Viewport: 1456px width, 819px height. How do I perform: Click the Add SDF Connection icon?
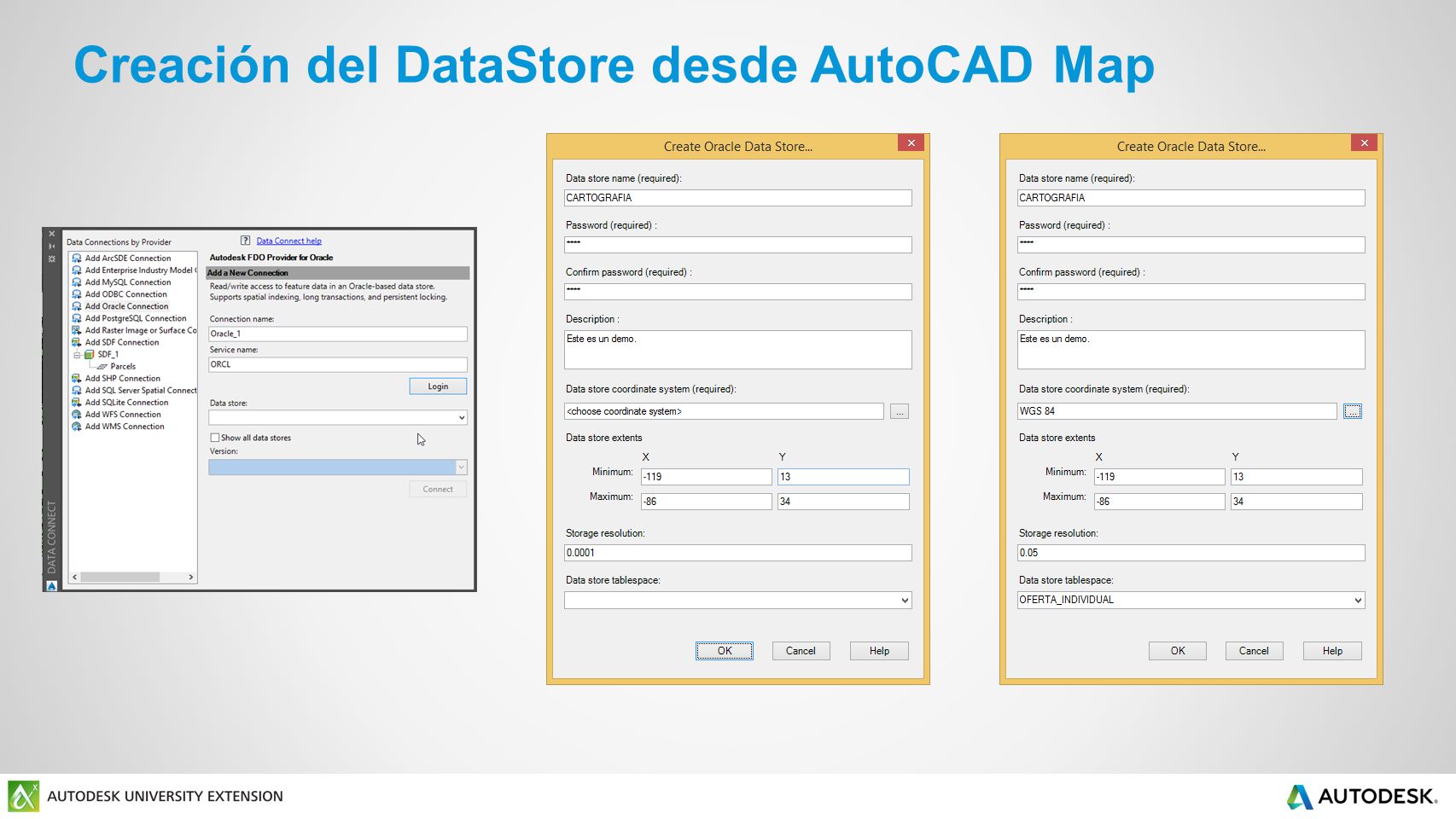point(77,342)
